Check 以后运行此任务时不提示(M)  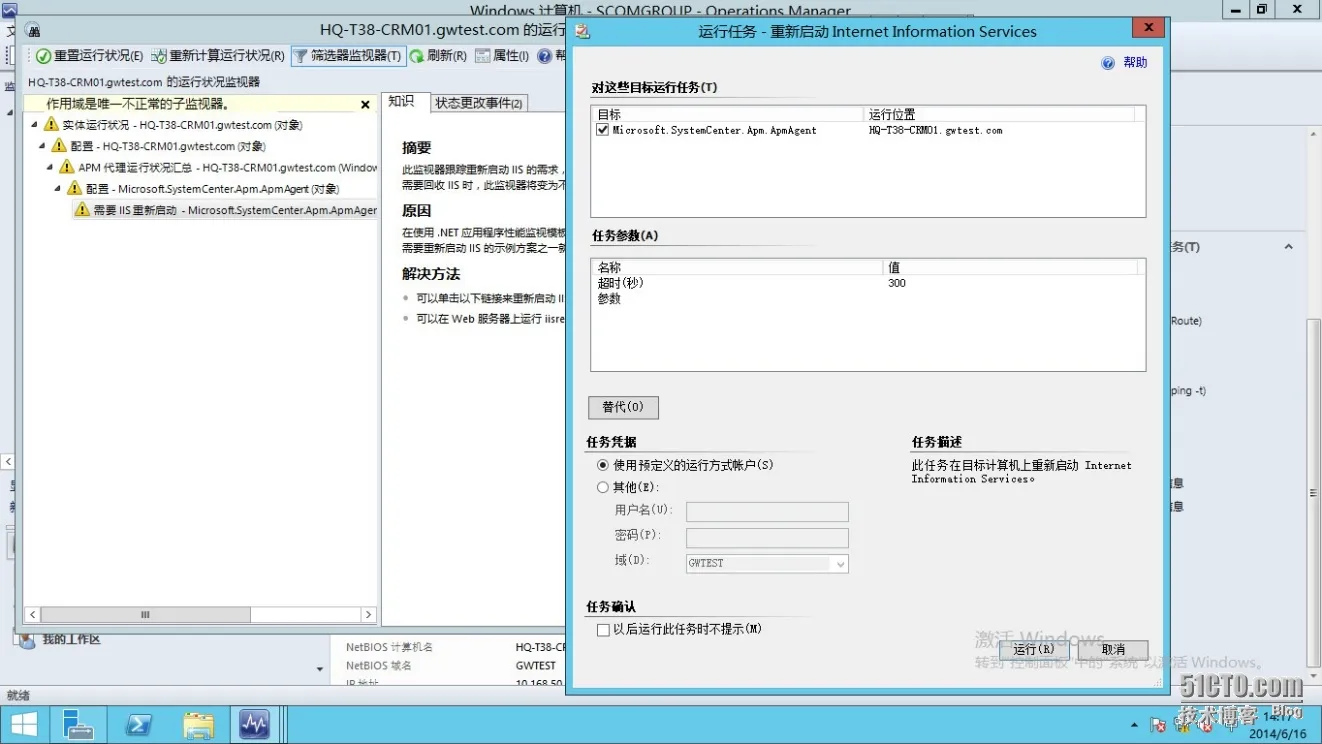point(603,630)
